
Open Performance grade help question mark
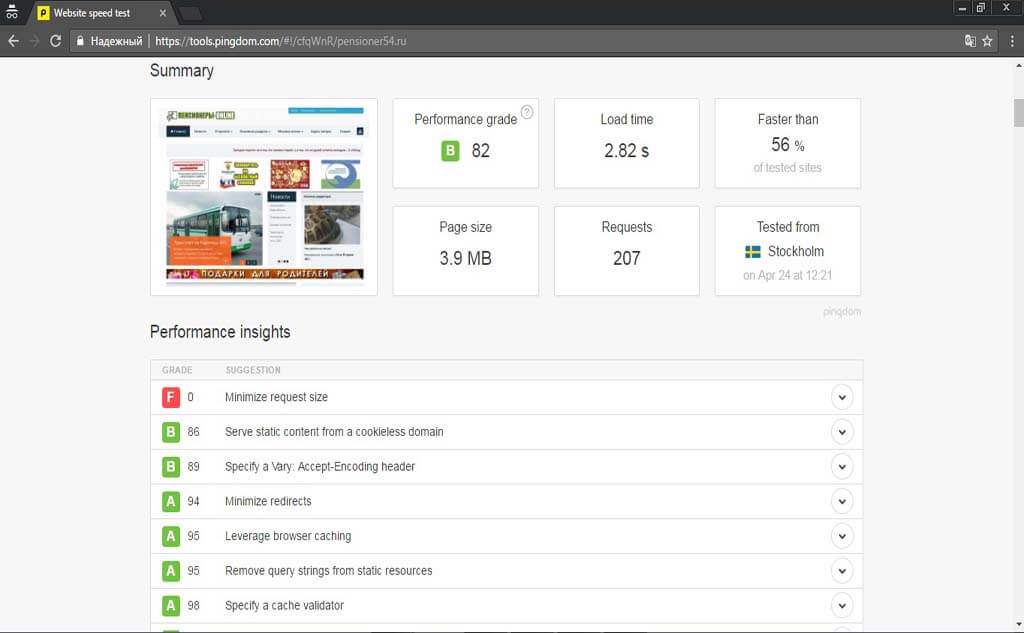click(527, 112)
